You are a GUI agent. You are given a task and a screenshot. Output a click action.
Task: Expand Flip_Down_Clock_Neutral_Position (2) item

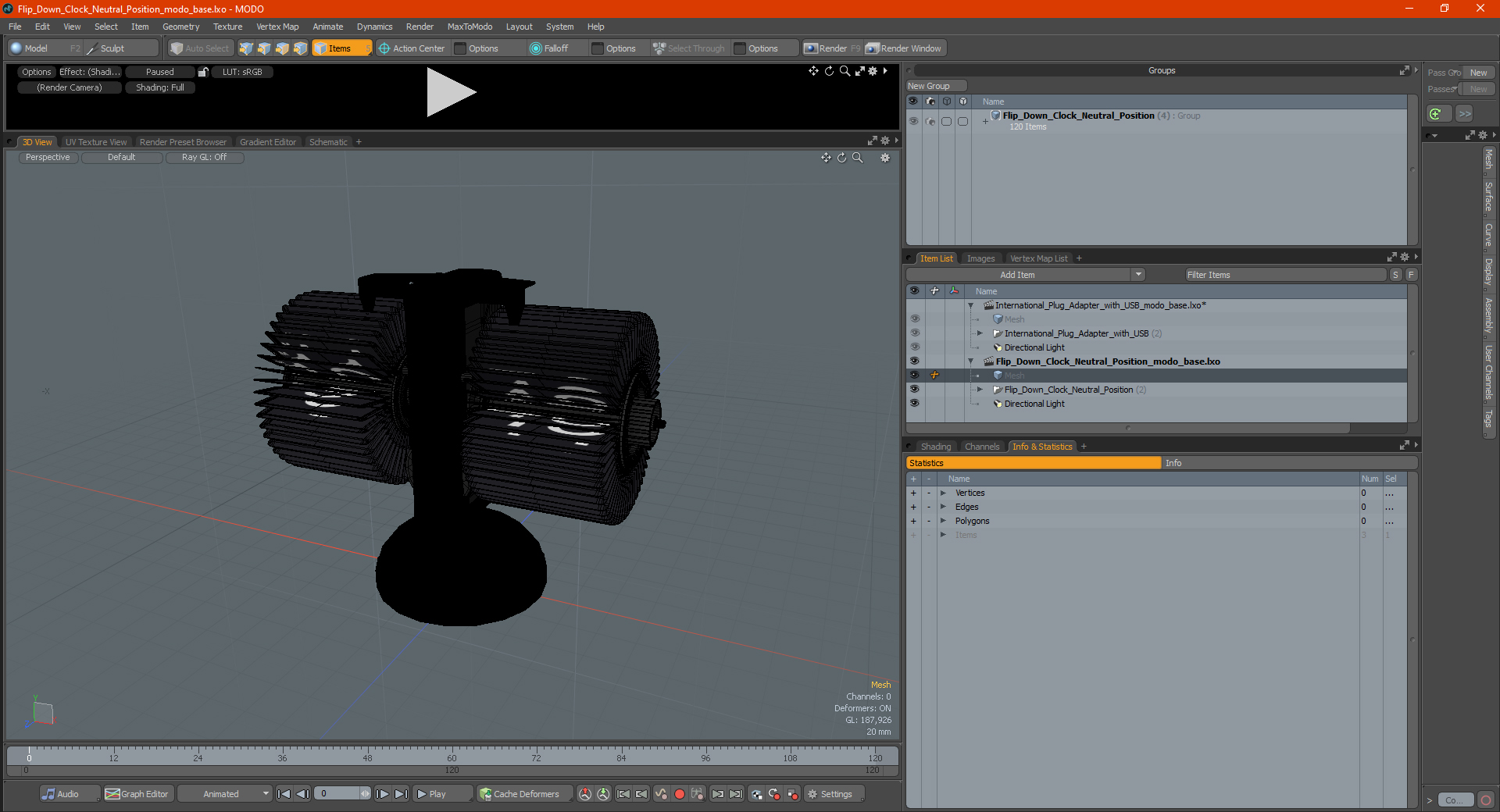pos(980,390)
